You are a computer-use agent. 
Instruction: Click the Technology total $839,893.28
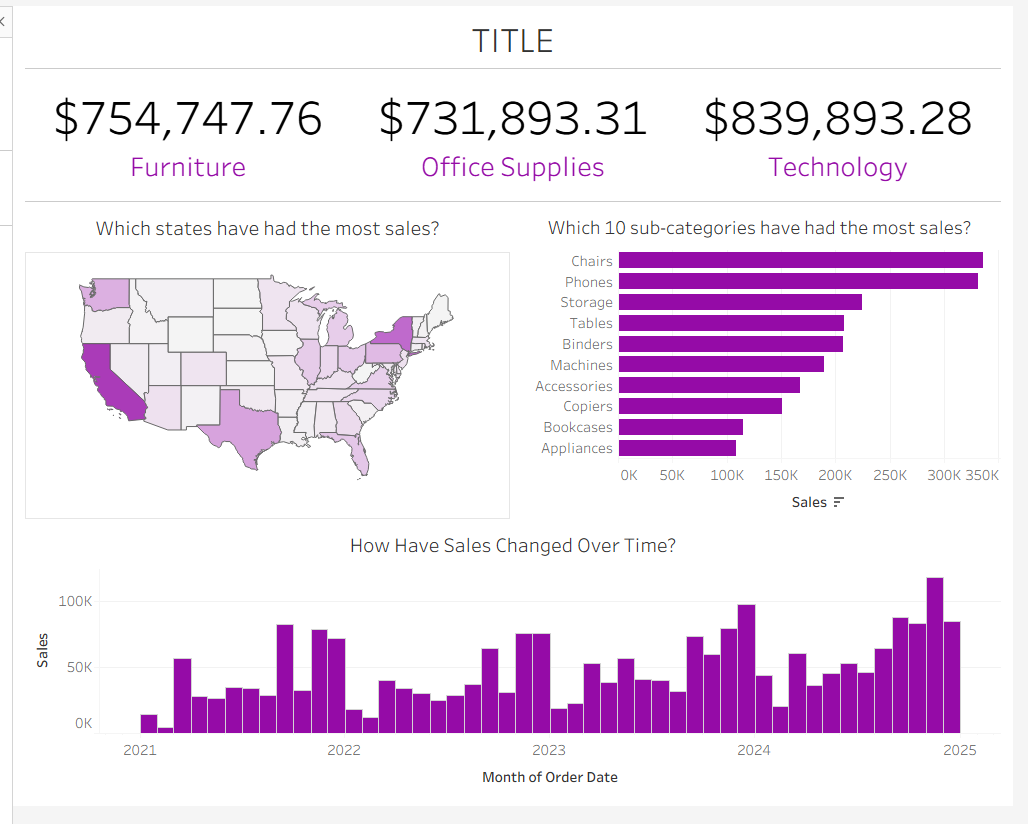point(837,119)
